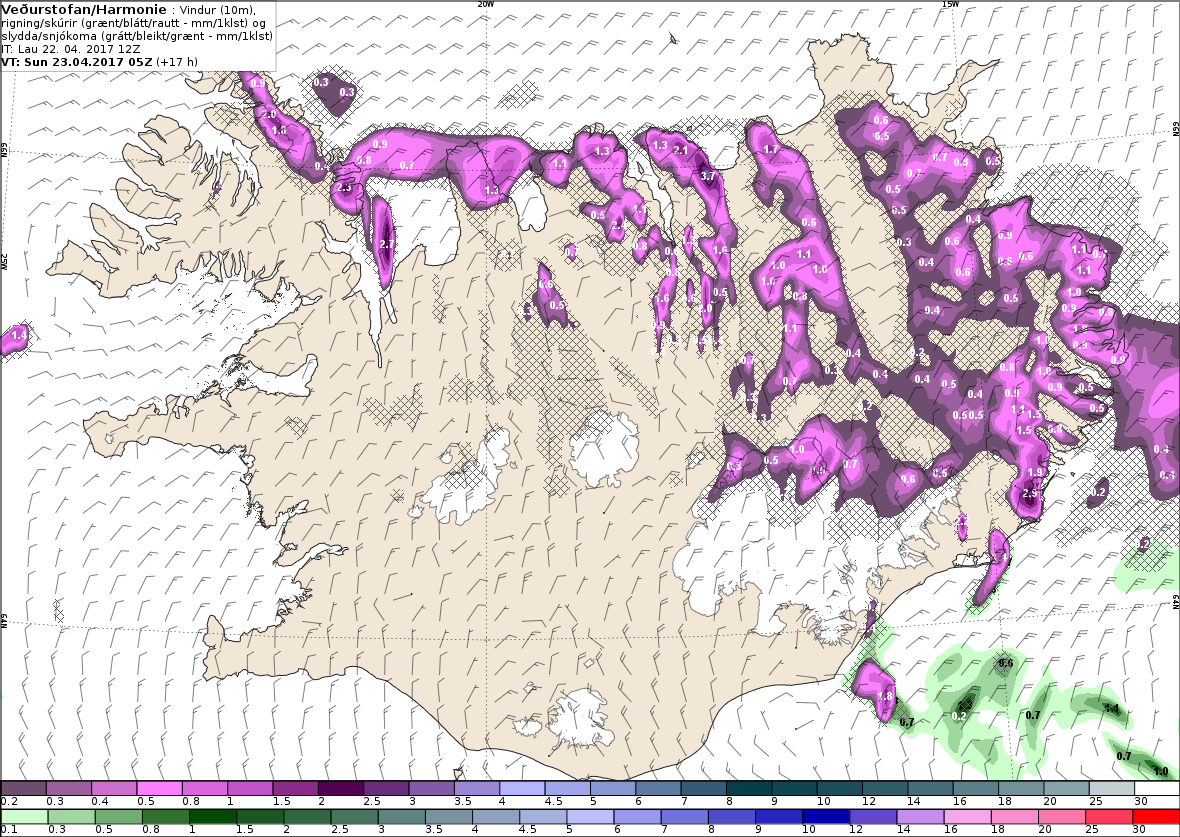Click the '20' label under snow legend

click(1050, 802)
